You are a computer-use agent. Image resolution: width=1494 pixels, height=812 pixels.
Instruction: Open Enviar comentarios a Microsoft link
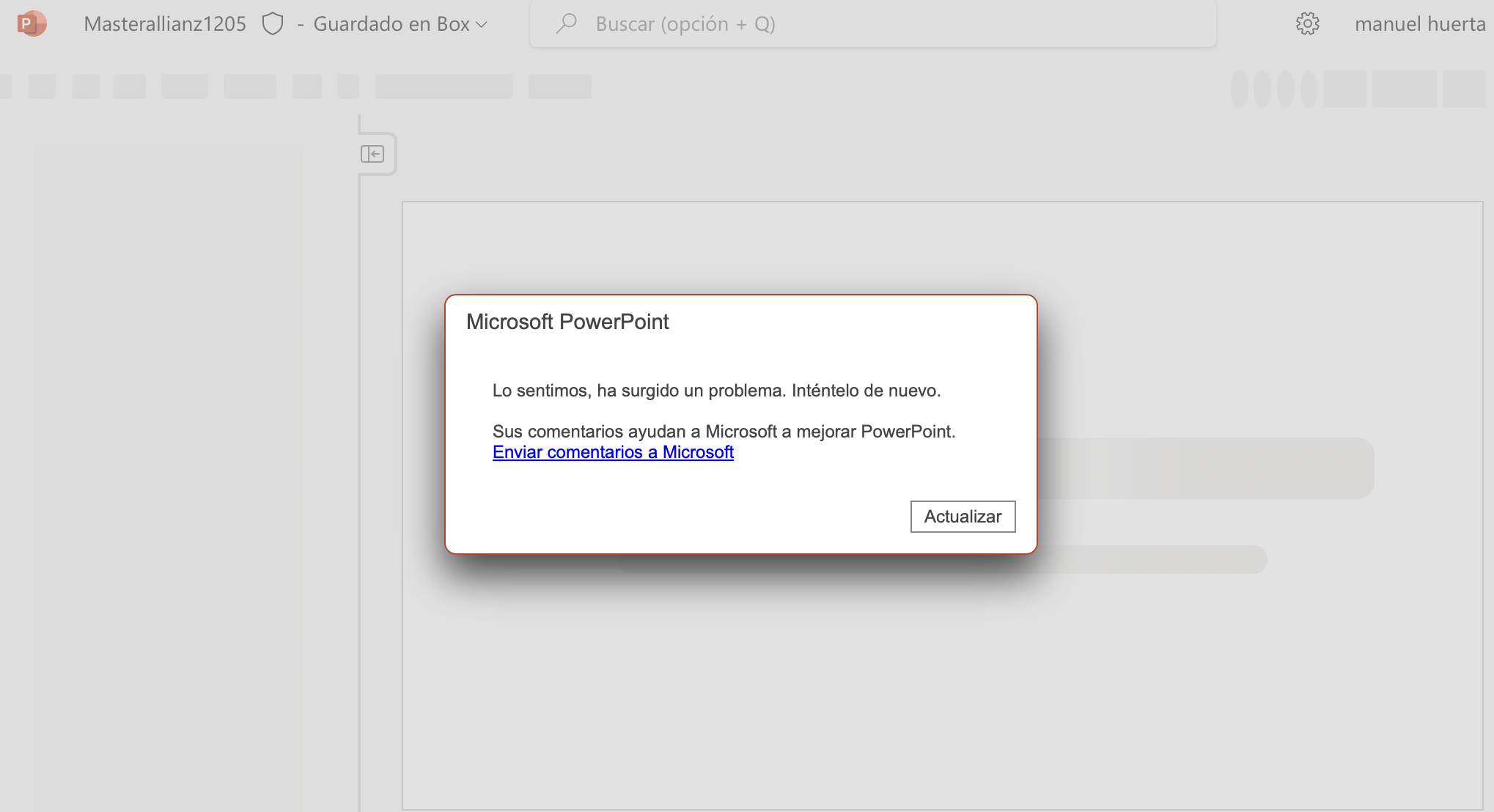coord(613,452)
